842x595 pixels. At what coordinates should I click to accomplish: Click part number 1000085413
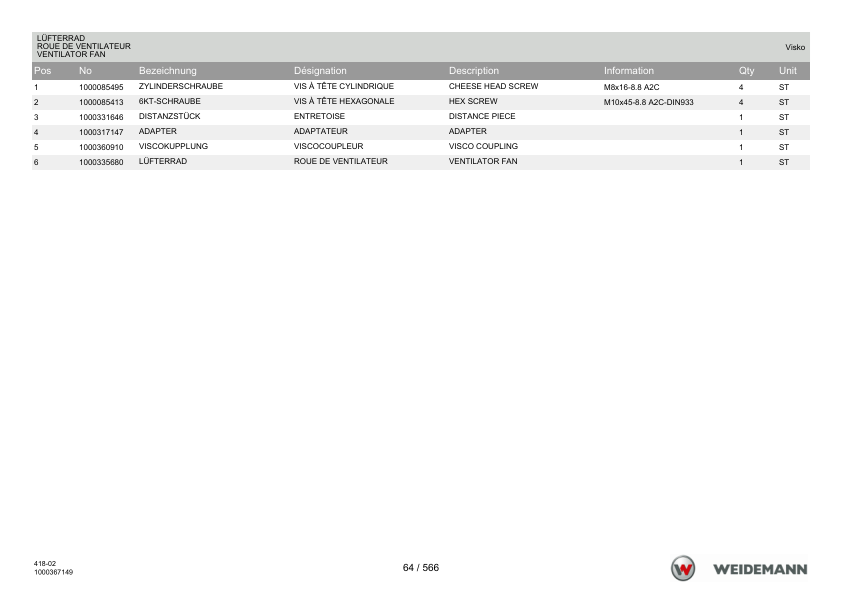point(101,102)
